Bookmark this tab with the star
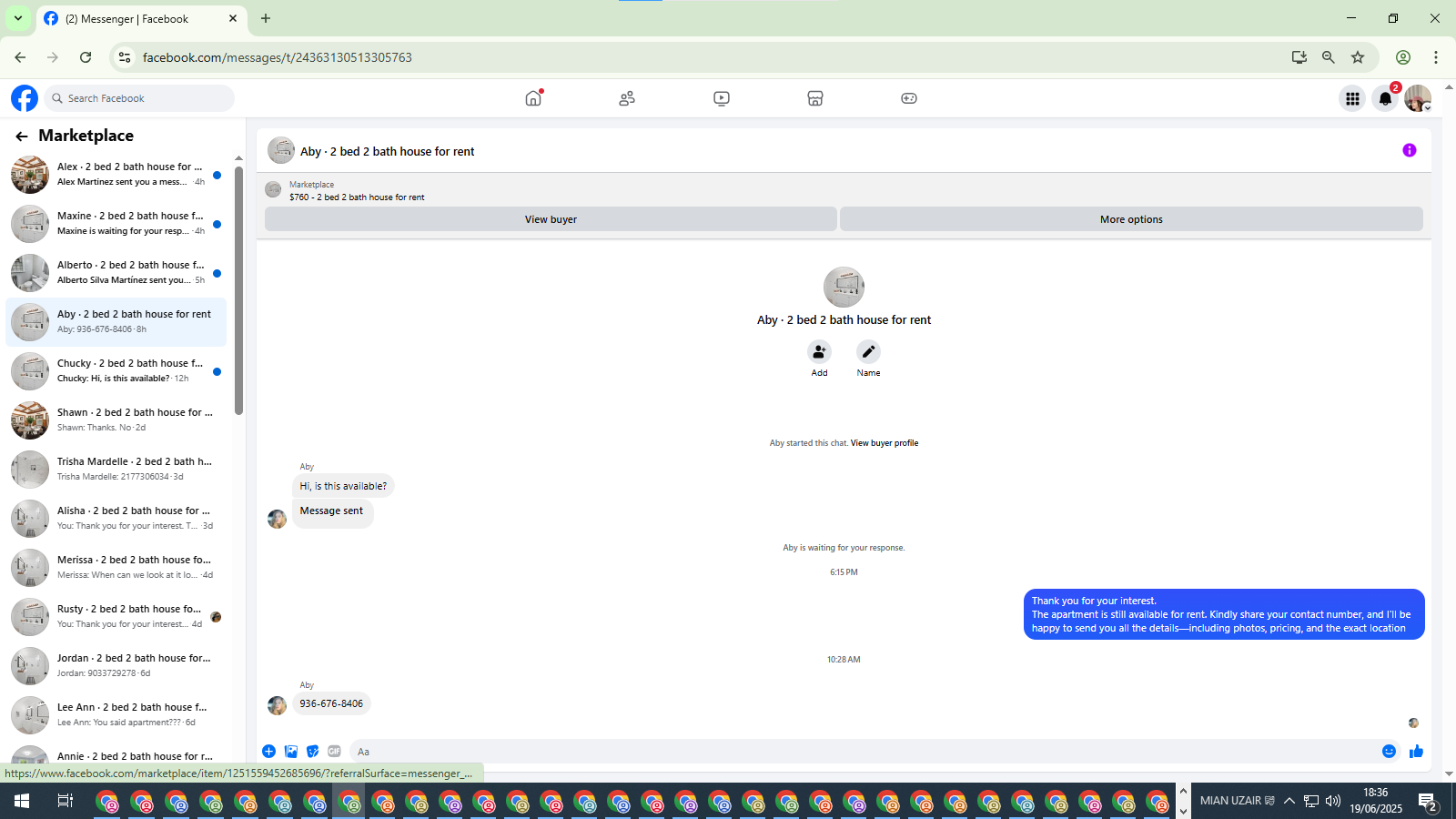Viewport: 1456px width, 819px height. 1358,57
